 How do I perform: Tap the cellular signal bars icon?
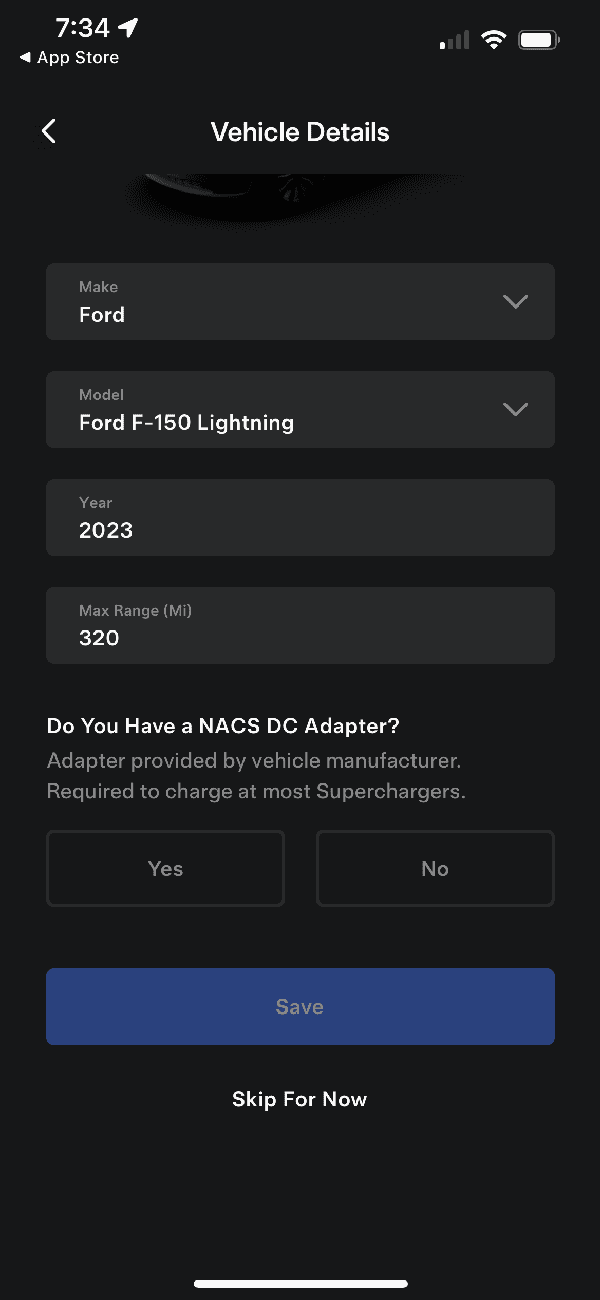tap(454, 41)
